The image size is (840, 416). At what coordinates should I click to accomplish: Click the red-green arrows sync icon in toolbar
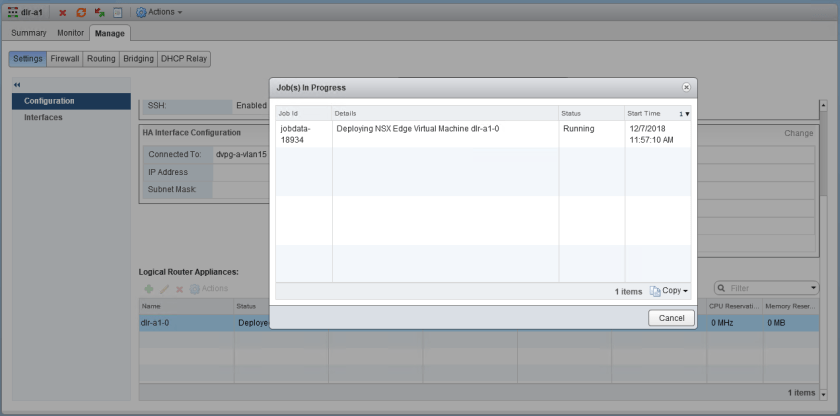coord(99,12)
